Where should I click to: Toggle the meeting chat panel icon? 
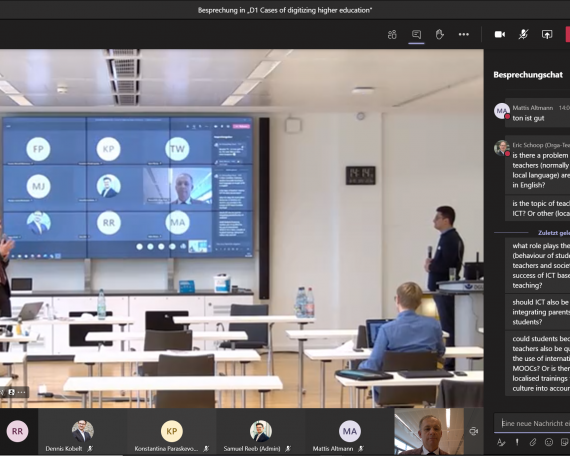(416, 35)
